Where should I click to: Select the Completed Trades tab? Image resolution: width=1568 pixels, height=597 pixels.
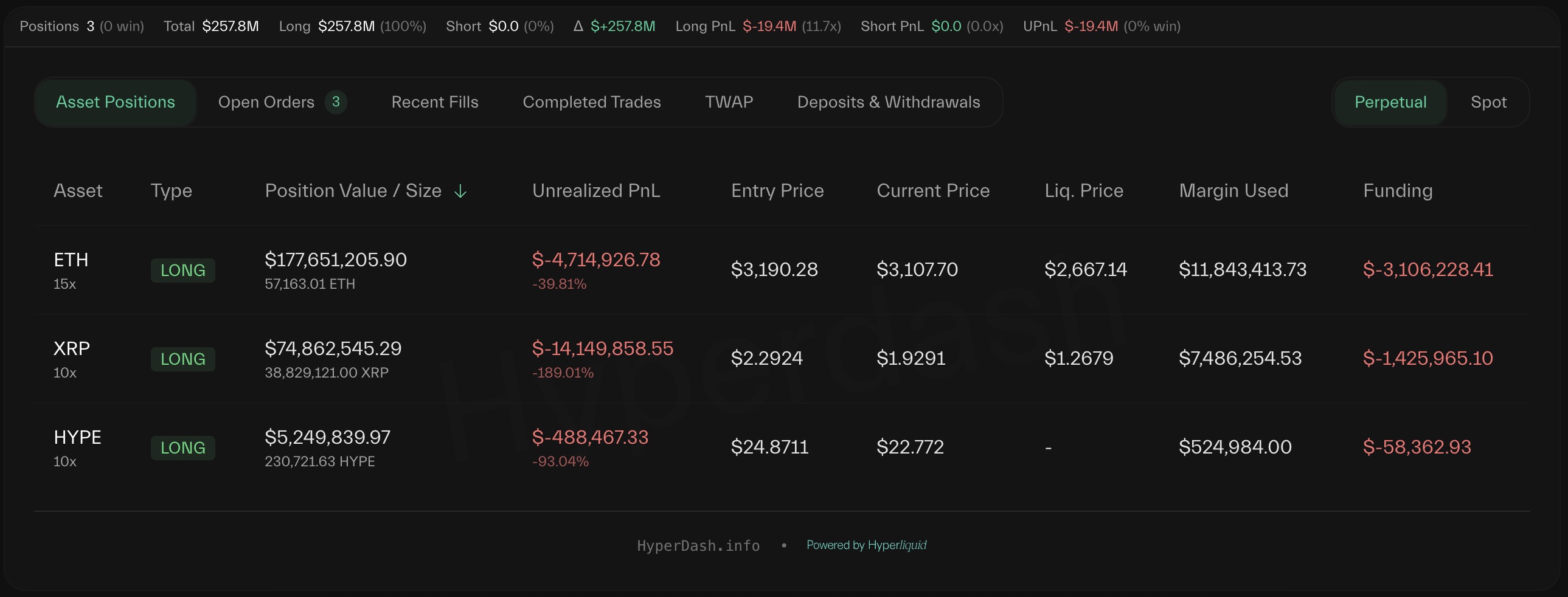(x=591, y=102)
